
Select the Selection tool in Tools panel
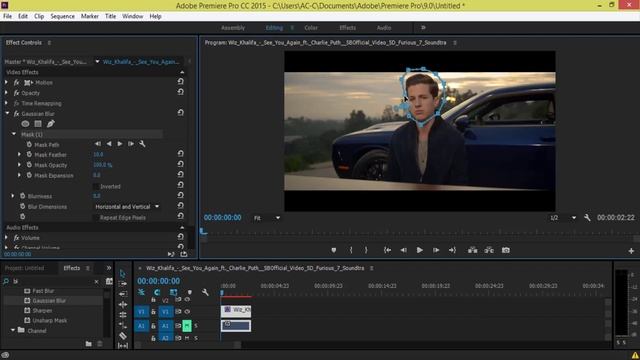122,273
